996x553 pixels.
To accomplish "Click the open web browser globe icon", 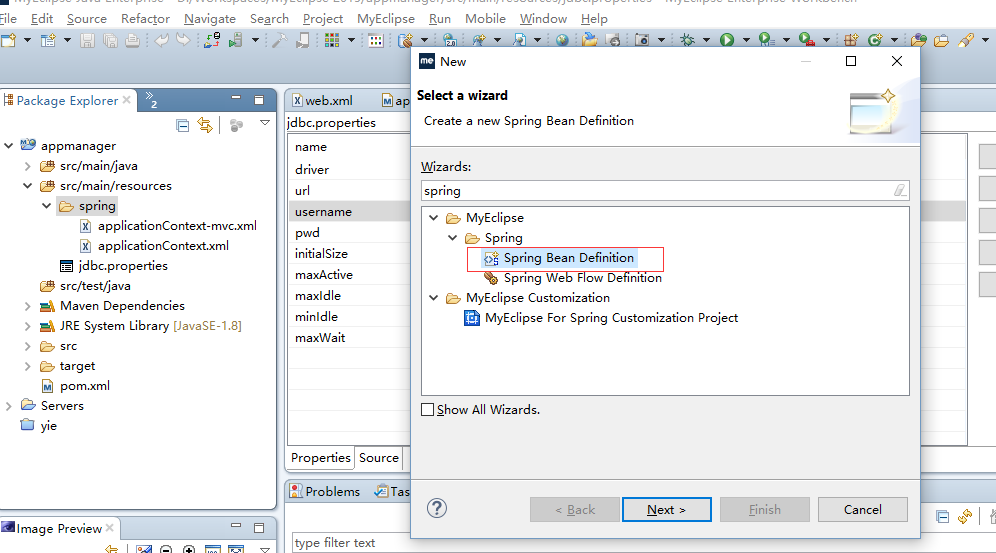I will pos(562,40).
